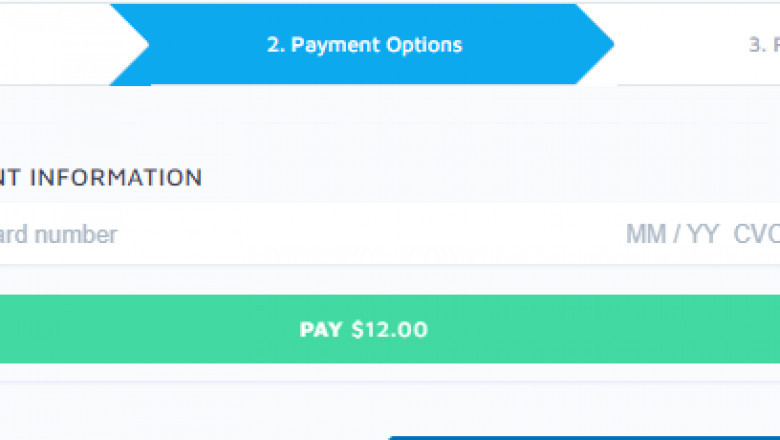Screen dimensions: 780x440
Task: Focus the MM / YY expiry field
Action: click(x=672, y=235)
